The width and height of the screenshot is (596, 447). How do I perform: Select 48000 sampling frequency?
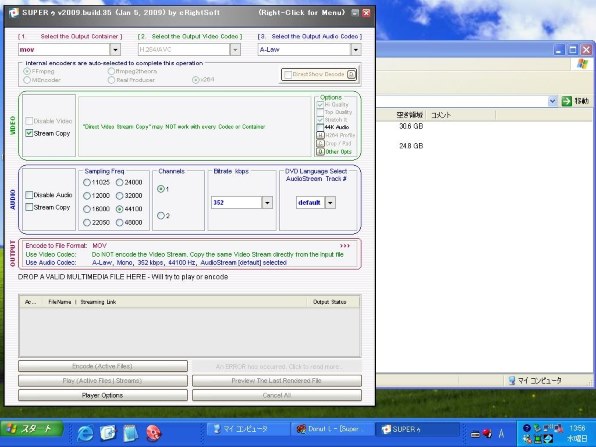tap(120, 222)
